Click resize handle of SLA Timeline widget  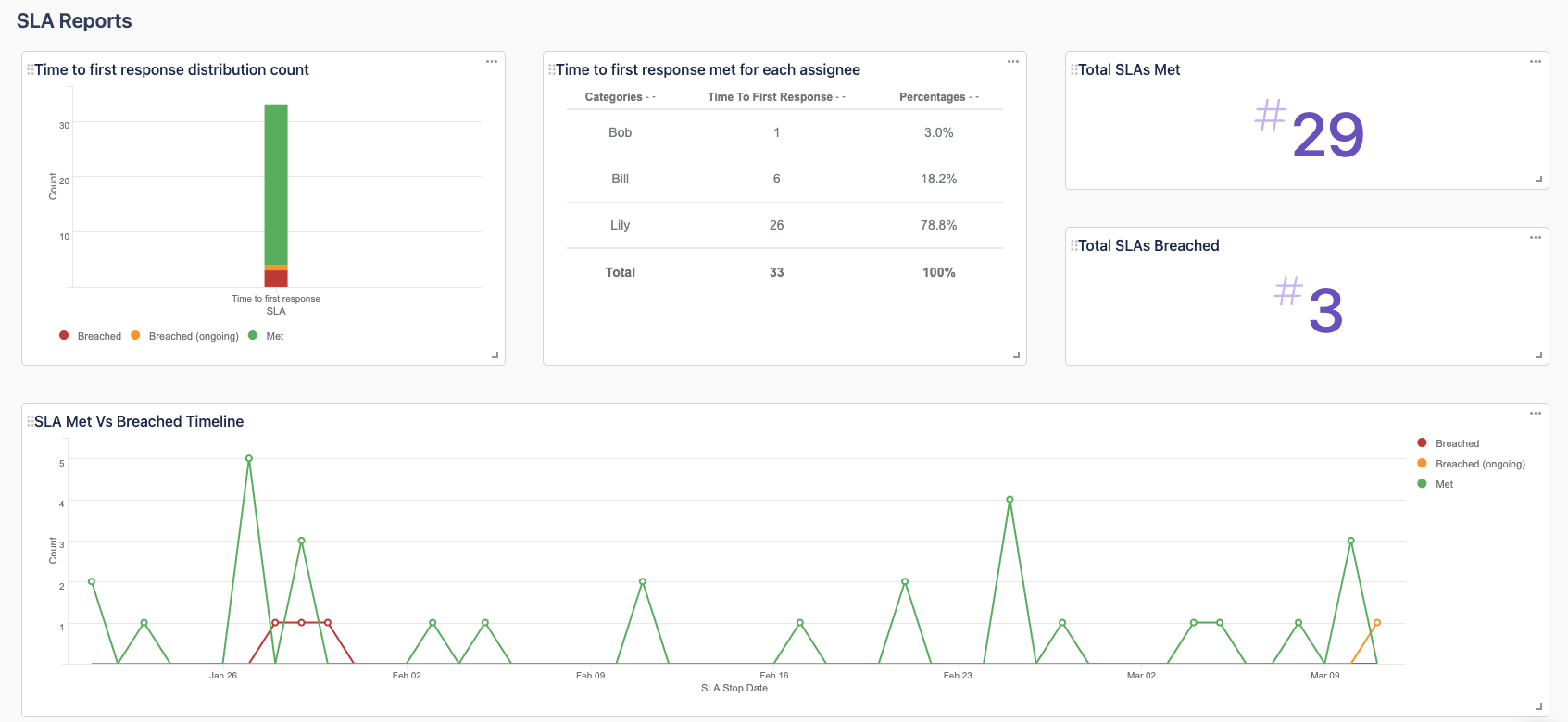1538,706
